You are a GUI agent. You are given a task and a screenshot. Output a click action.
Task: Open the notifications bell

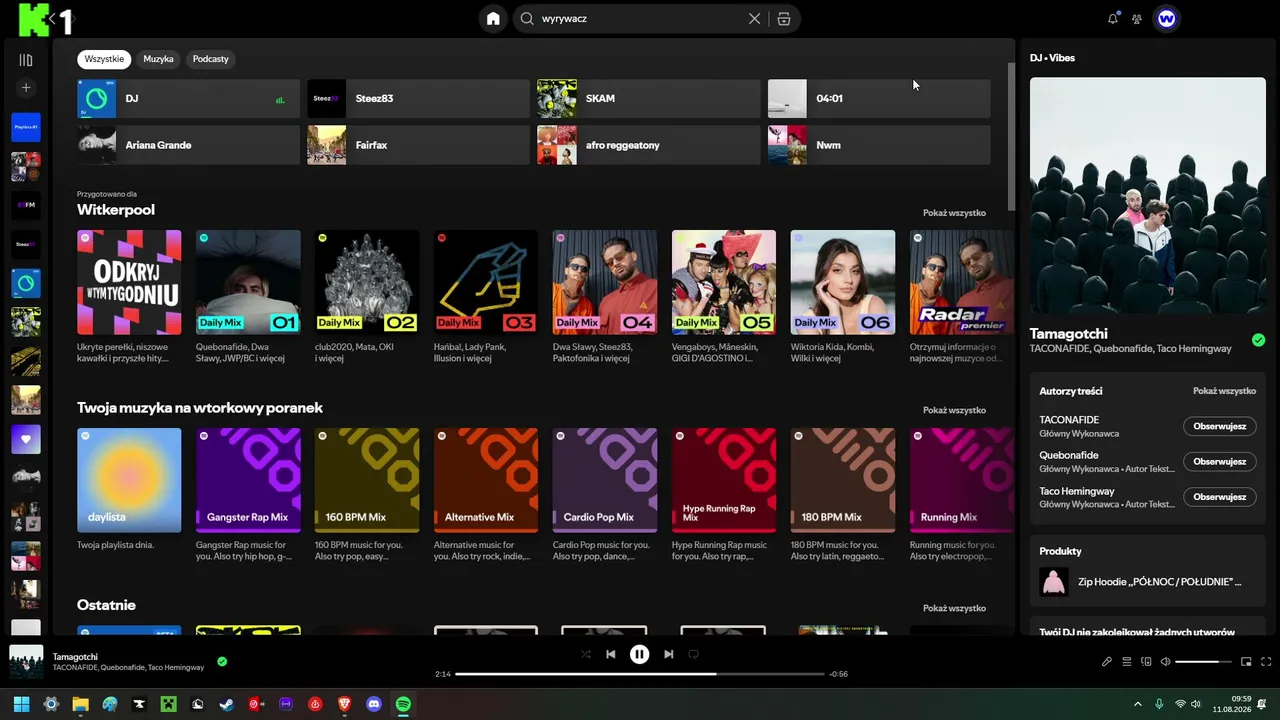point(1113,19)
